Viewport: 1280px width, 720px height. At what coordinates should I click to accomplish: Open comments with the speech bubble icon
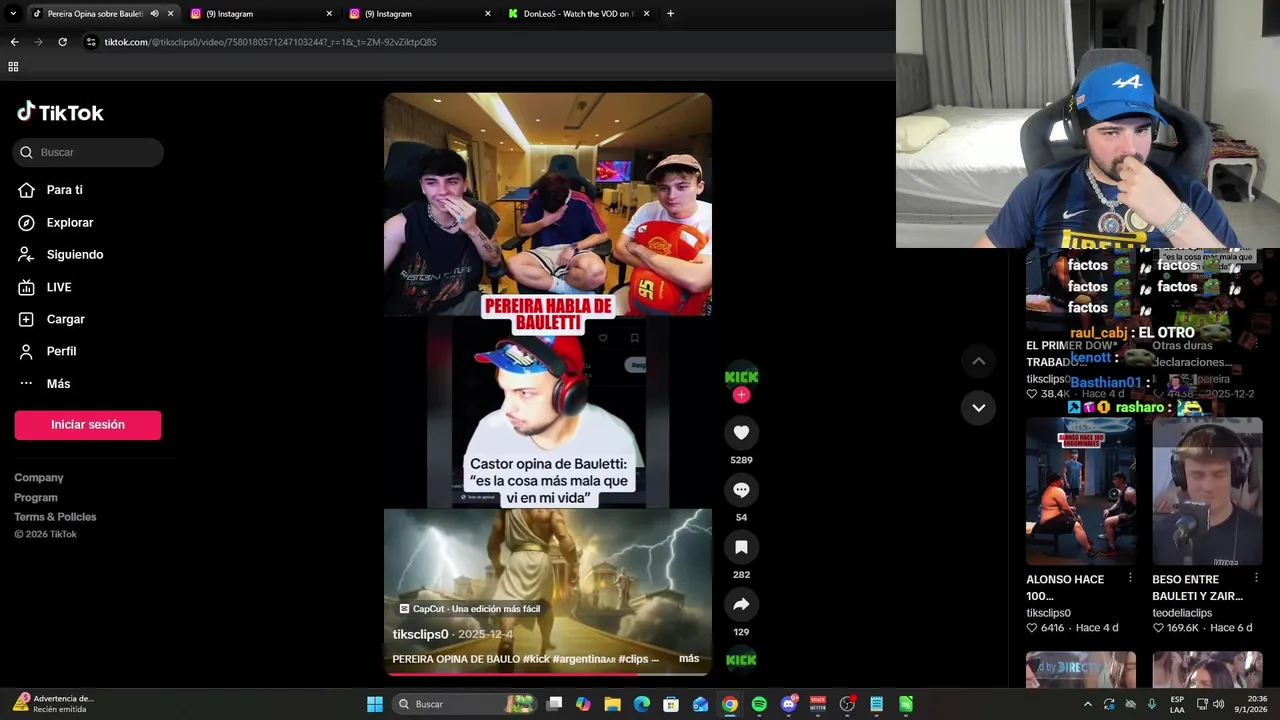[741, 490]
